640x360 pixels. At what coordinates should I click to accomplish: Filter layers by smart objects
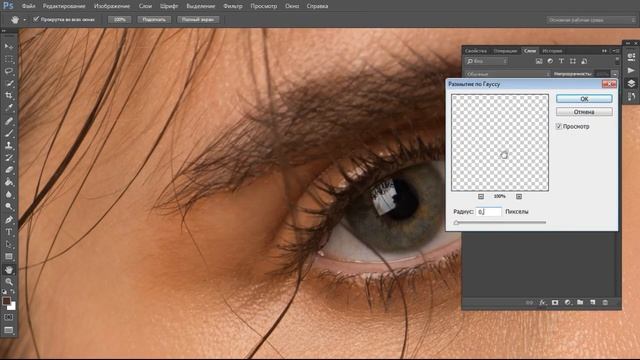coord(584,61)
